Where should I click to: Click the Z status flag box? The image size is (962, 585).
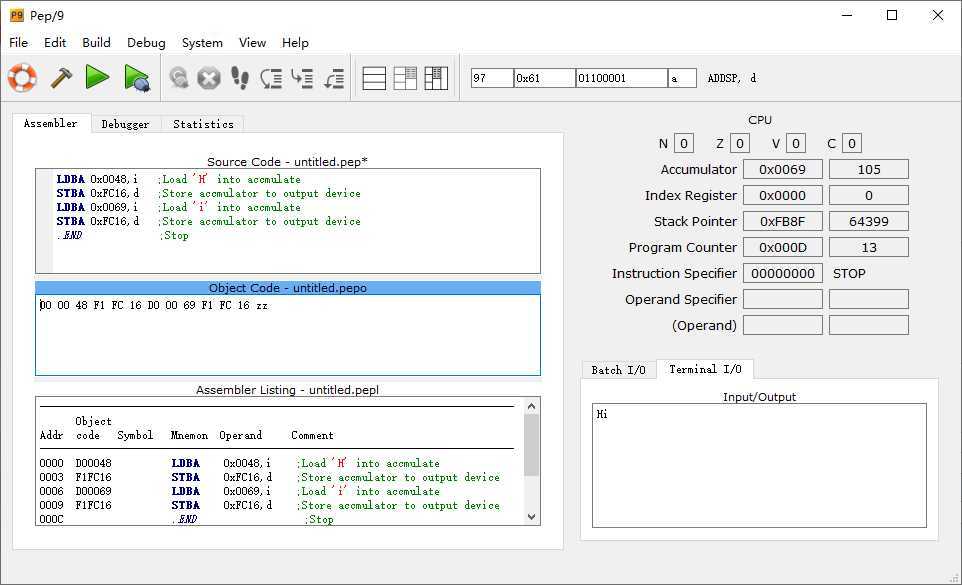coord(739,143)
